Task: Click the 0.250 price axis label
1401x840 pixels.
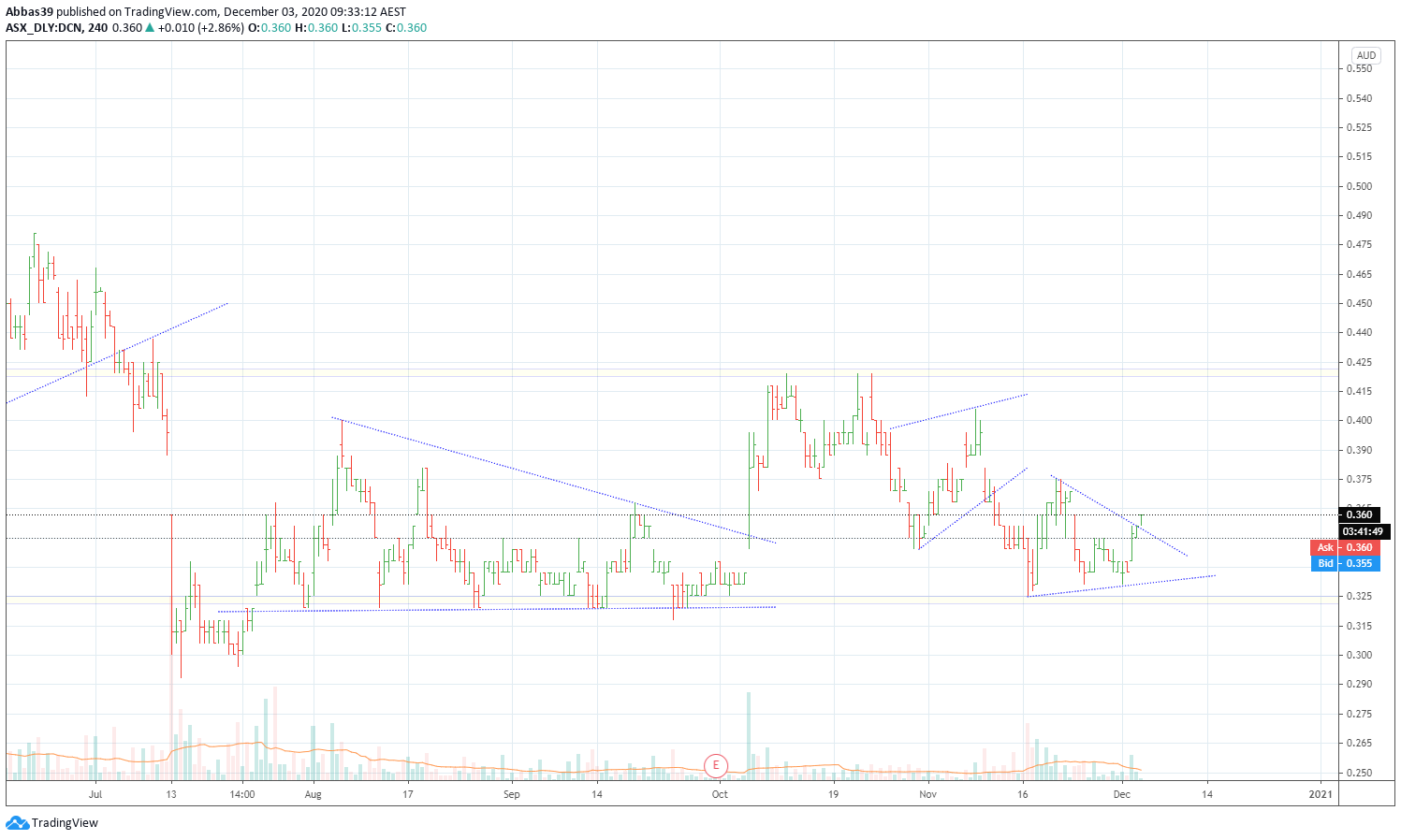Action: pyautogui.click(x=1359, y=773)
